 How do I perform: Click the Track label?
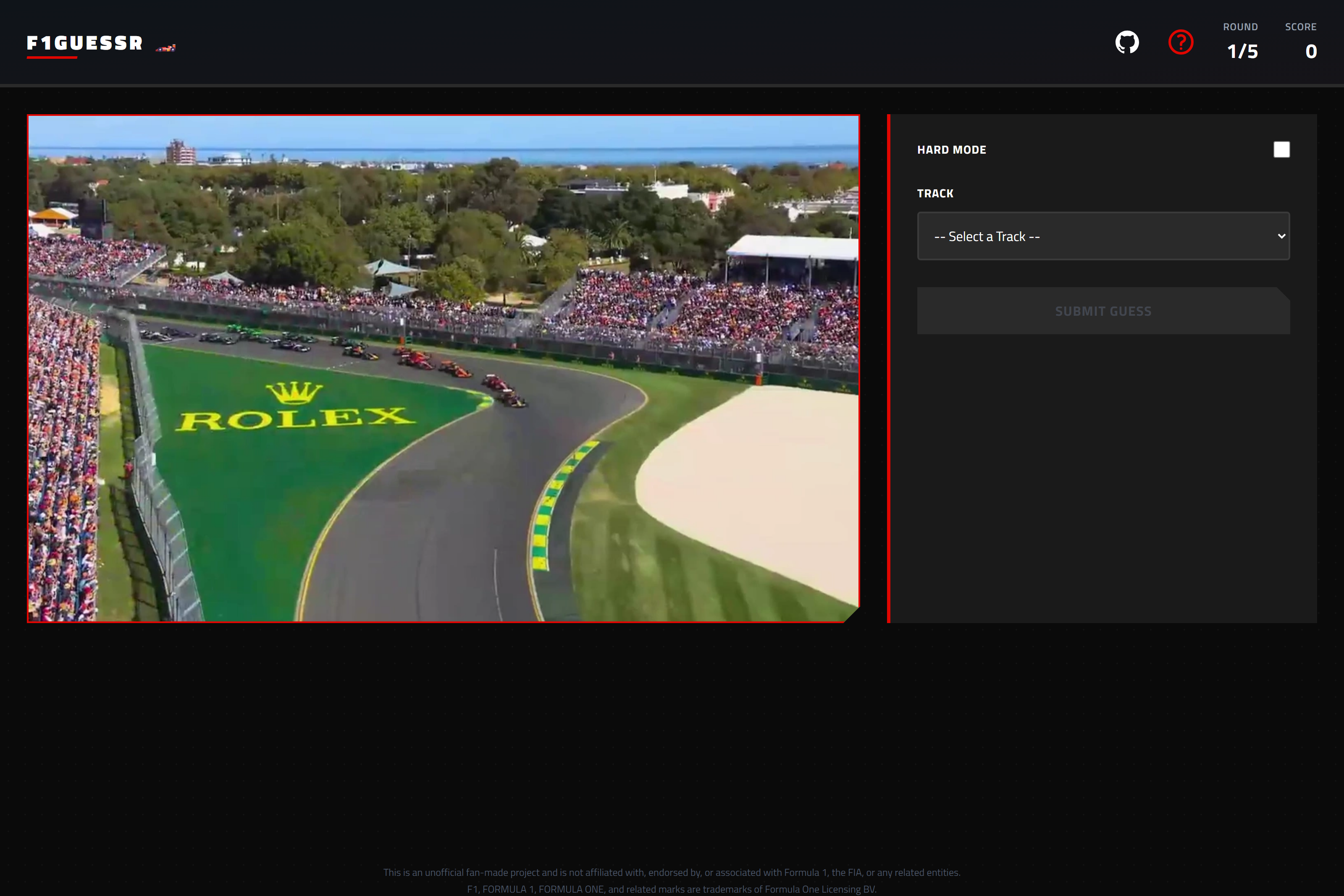[935, 193]
